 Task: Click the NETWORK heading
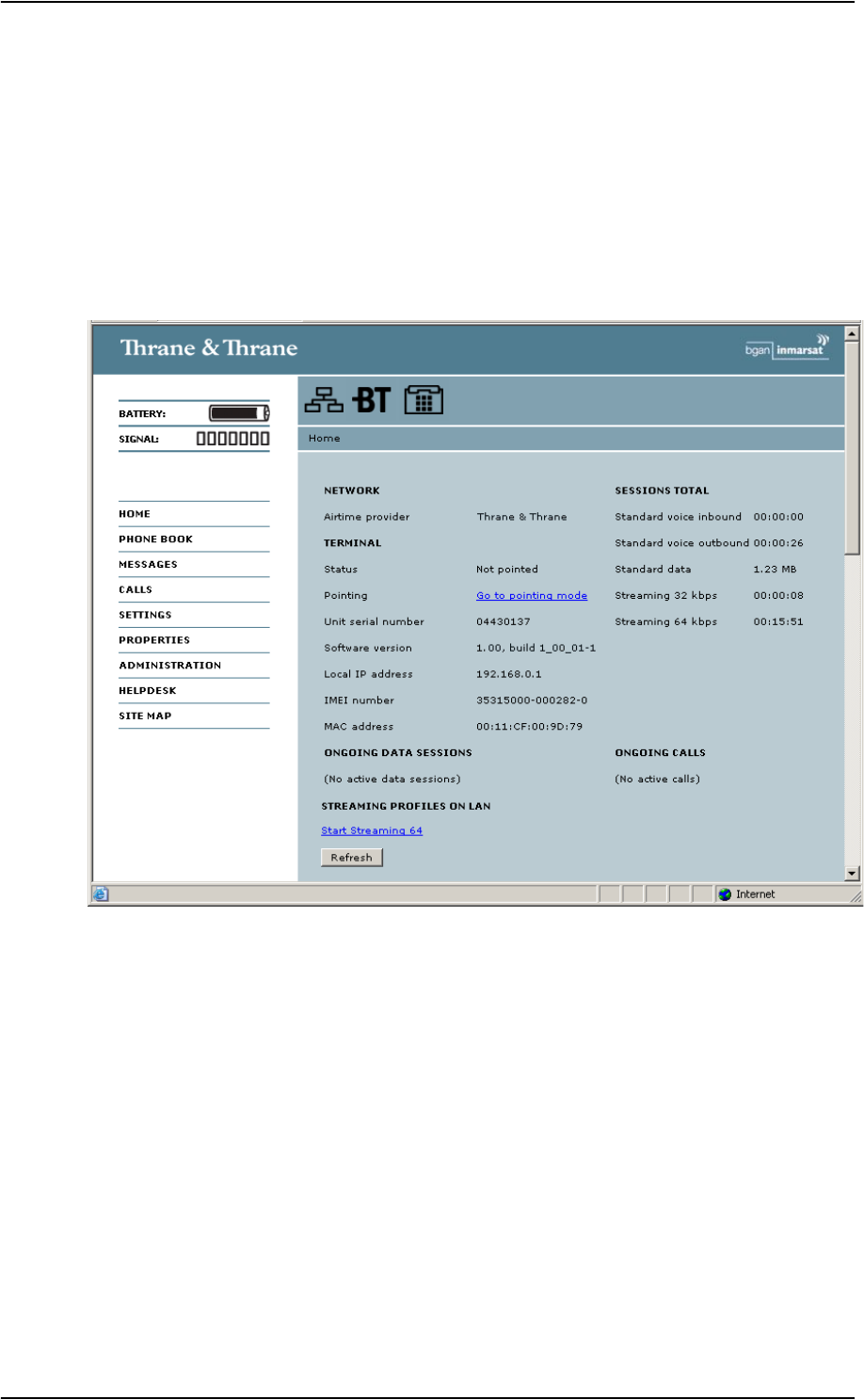(x=352, y=491)
